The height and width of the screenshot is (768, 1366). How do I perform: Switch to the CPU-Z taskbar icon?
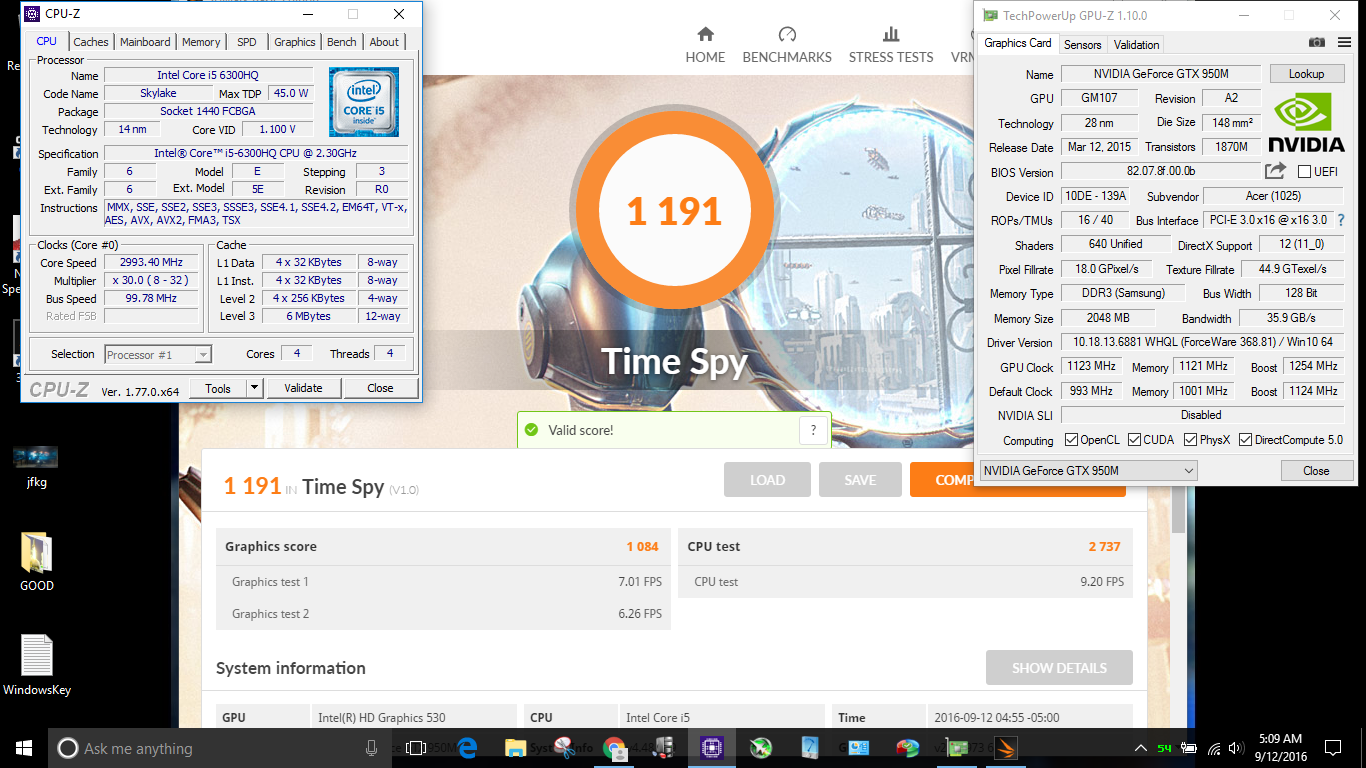click(712, 748)
